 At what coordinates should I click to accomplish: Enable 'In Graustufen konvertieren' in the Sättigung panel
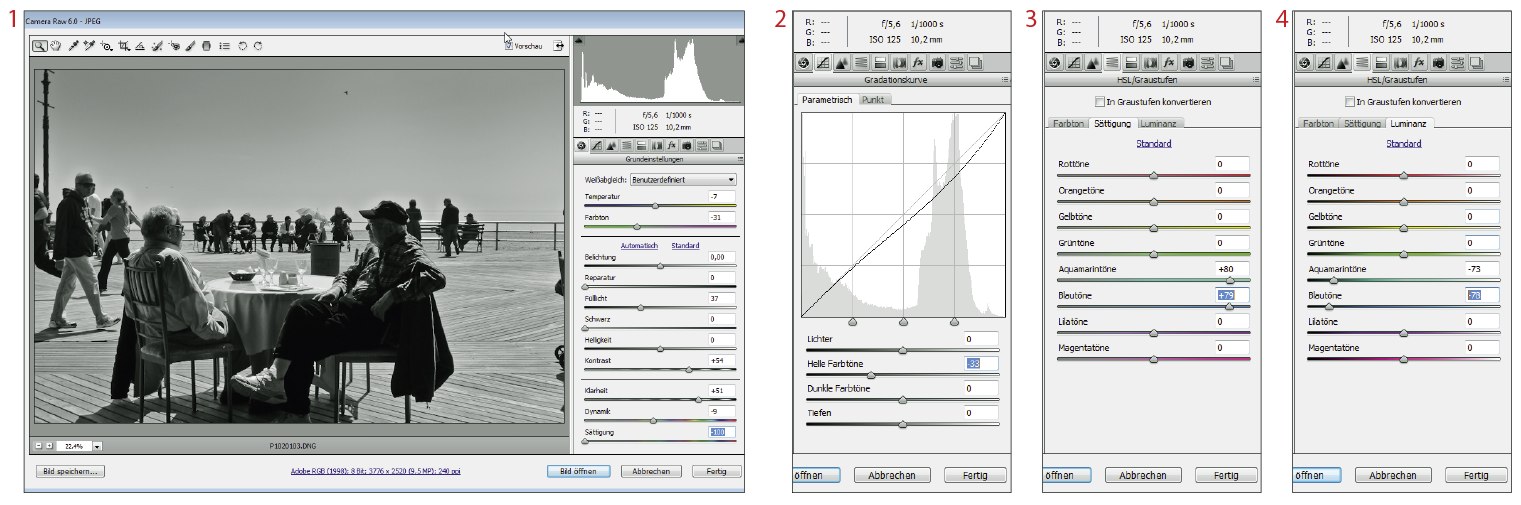pyautogui.click(x=1100, y=102)
